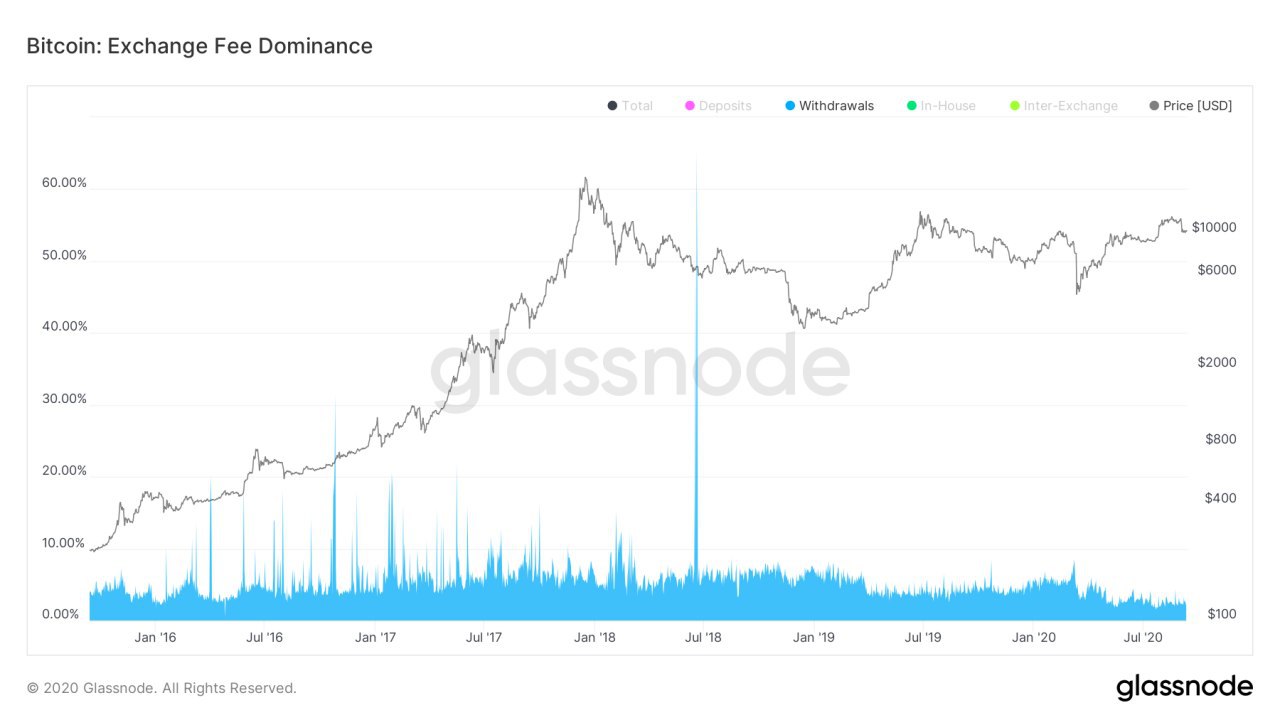Click the blue Withdrawals legend dot

pos(790,106)
